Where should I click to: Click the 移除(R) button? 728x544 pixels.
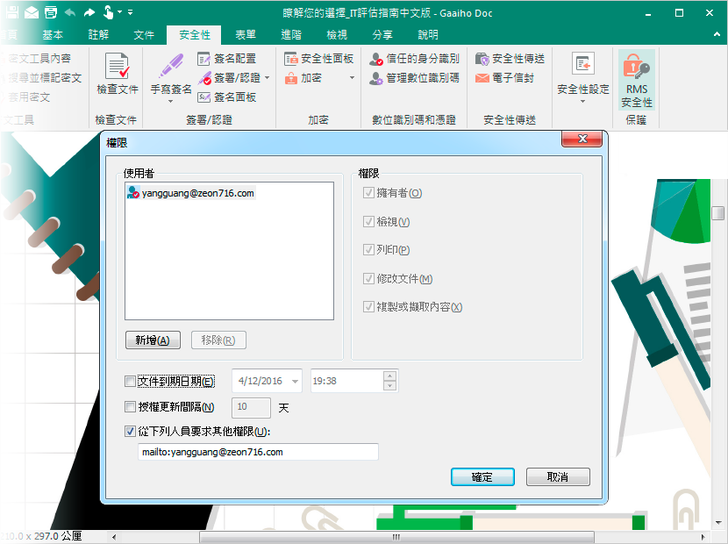(219, 340)
